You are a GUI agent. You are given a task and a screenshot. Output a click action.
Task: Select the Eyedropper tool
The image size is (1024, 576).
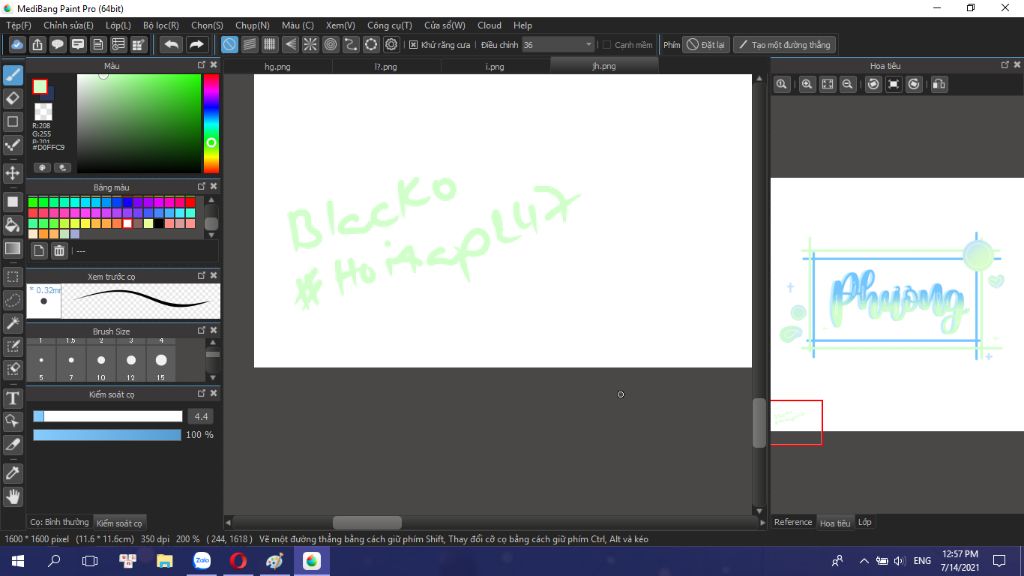(x=13, y=473)
